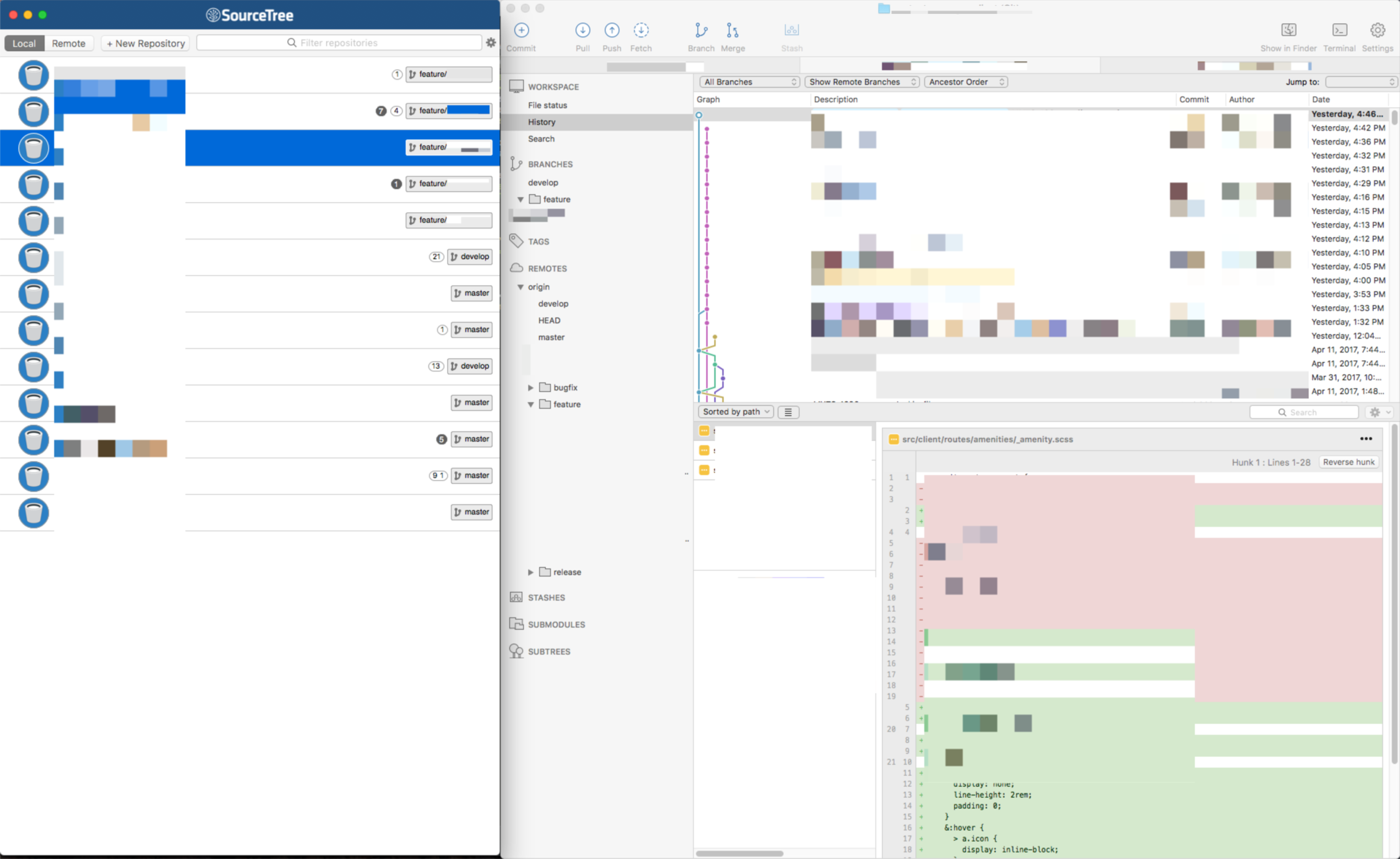Expand the release remote folder
The image size is (1400, 859).
coord(530,573)
